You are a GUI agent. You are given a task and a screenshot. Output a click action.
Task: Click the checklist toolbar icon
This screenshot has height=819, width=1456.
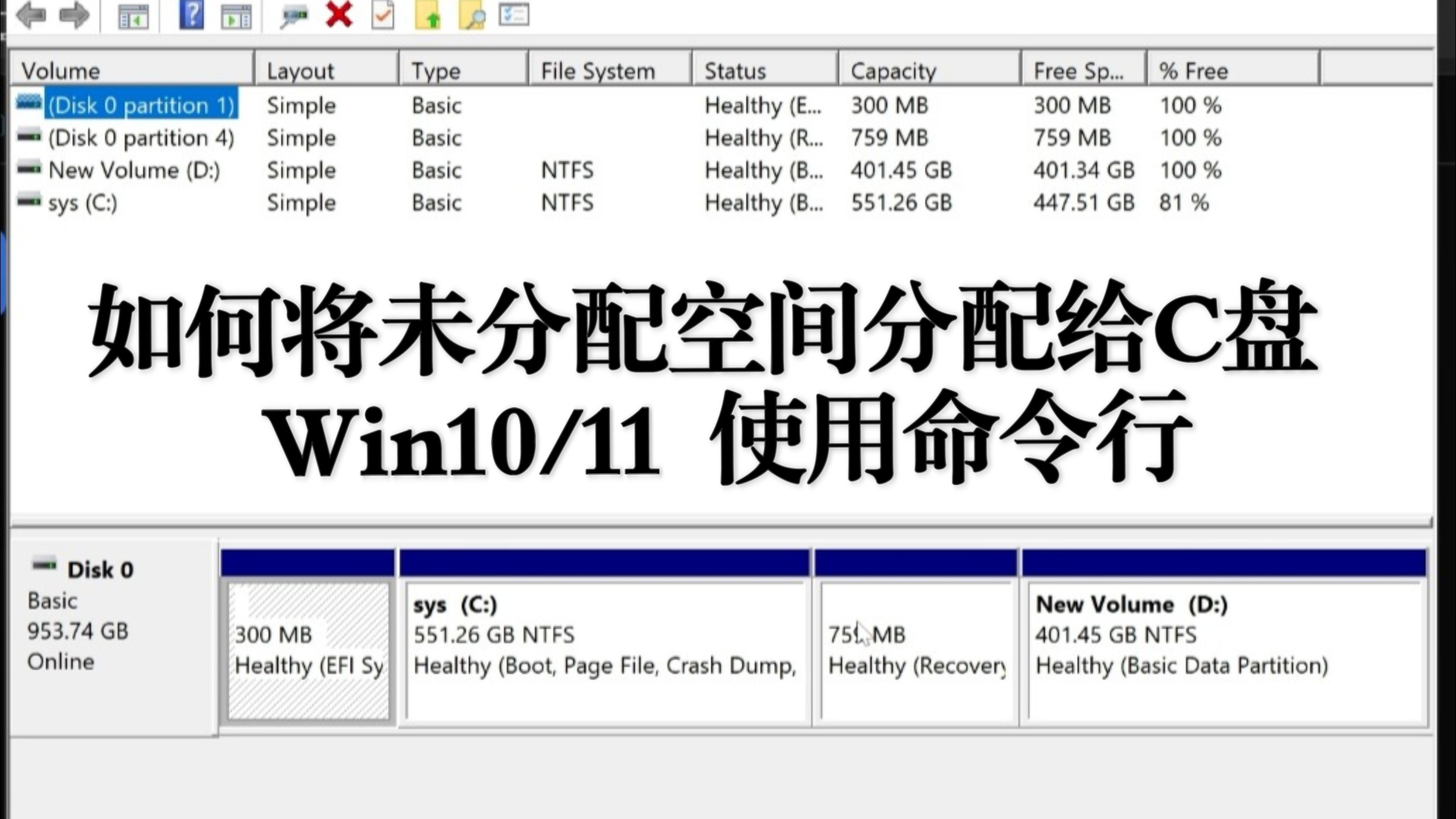tap(514, 15)
